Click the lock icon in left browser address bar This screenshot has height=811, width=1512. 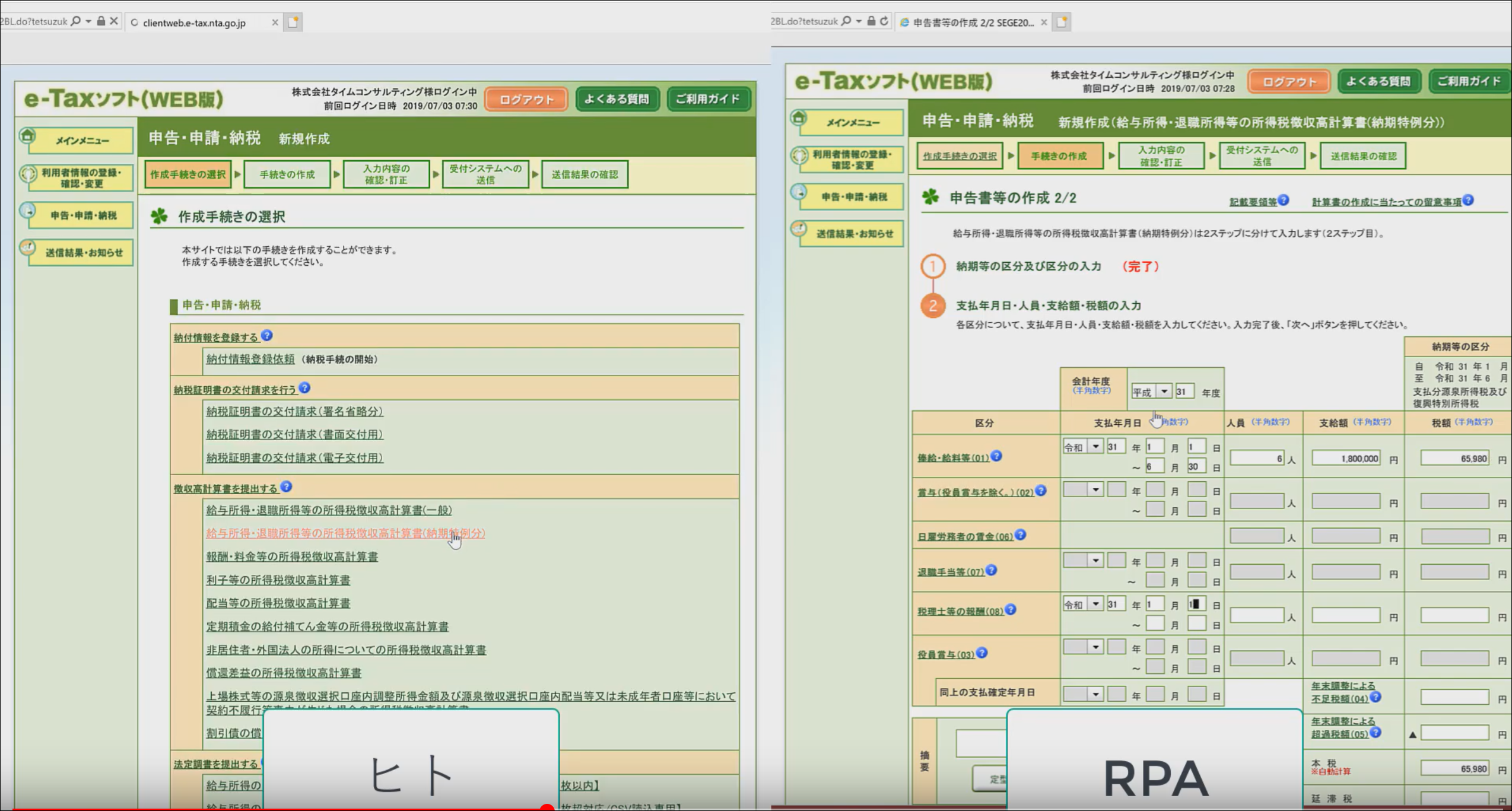[x=101, y=21]
